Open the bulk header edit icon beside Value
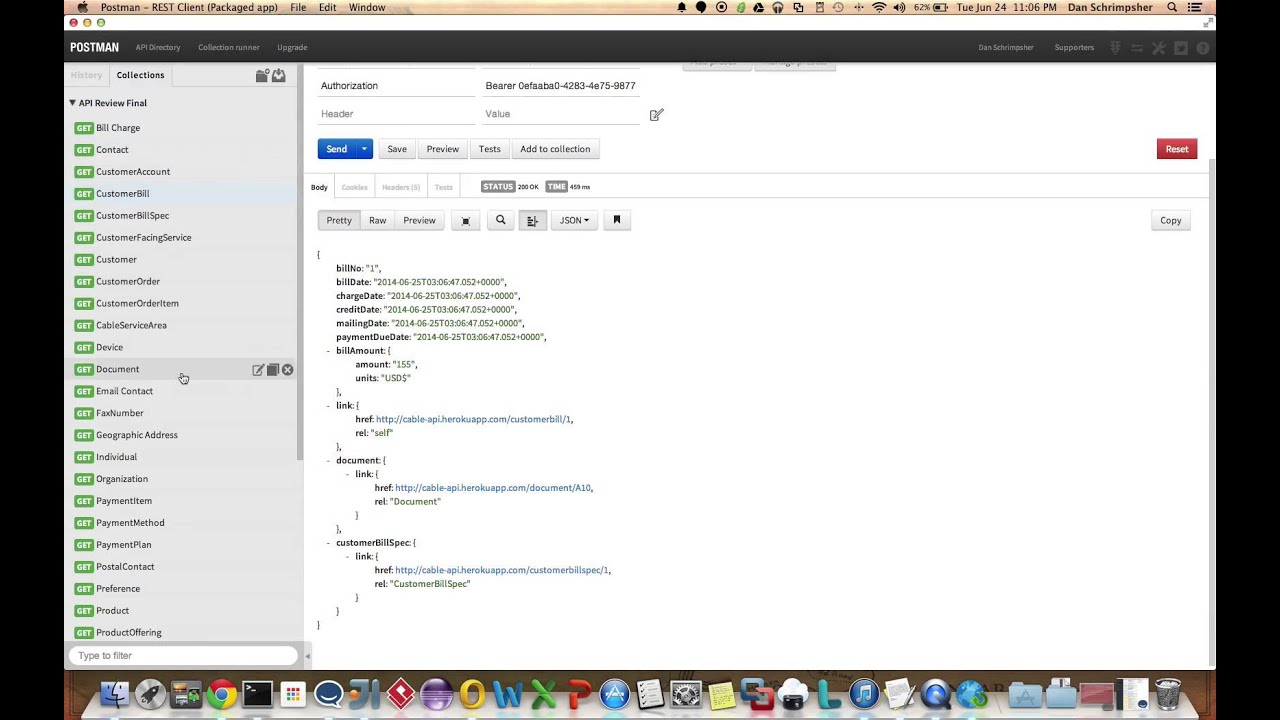1280x720 pixels. point(657,115)
